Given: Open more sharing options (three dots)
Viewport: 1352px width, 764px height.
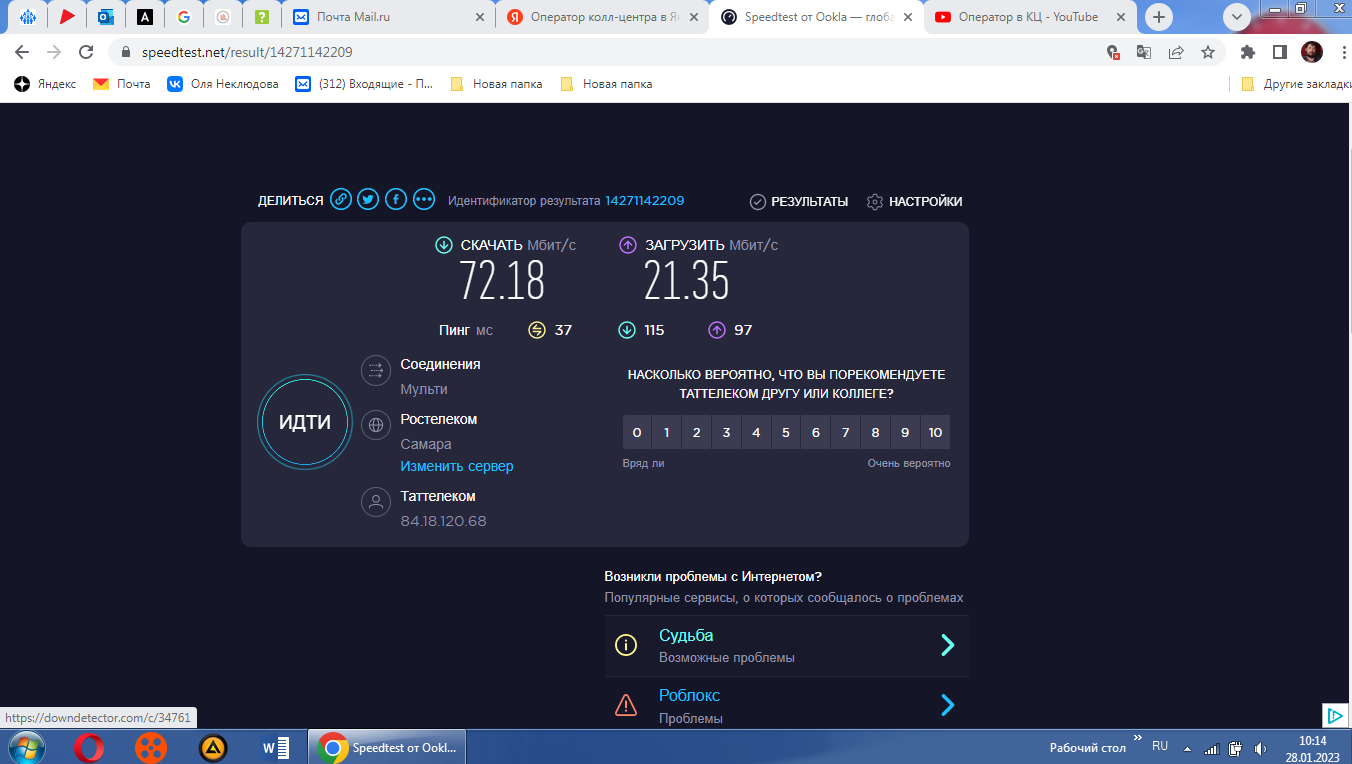Looking at the screenshot, I should point(424,200).
